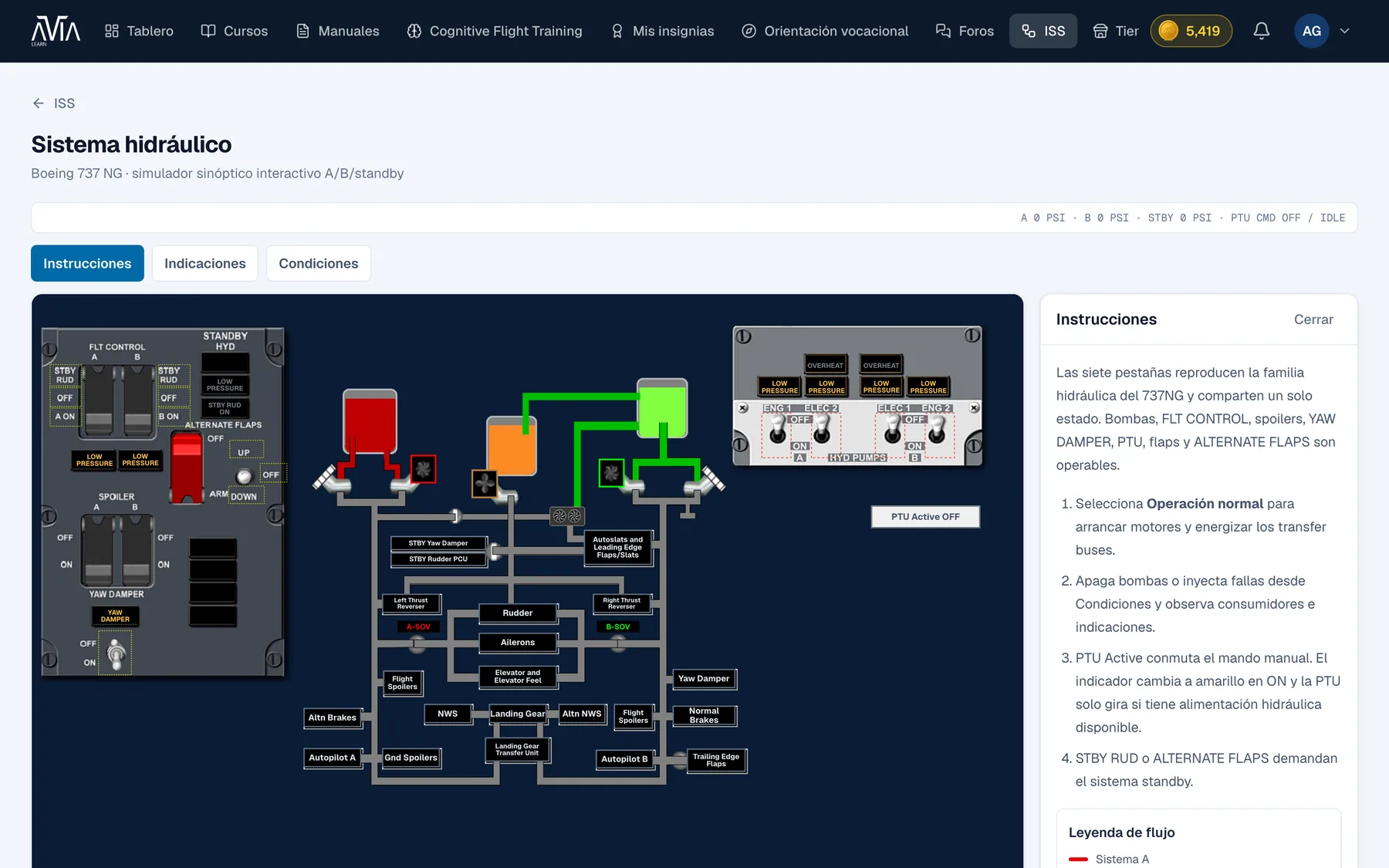Open notifications bell
Image resolution: width=1389 pixels, height=868 pixels.
pos(1262,31)
